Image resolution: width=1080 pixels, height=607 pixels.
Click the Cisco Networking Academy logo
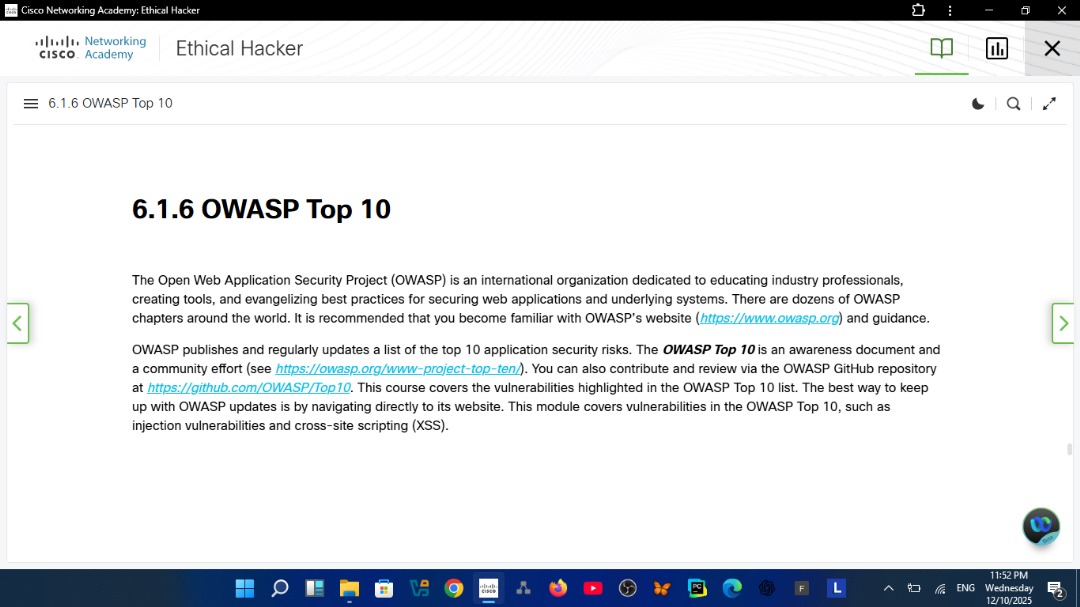[91, 48]
